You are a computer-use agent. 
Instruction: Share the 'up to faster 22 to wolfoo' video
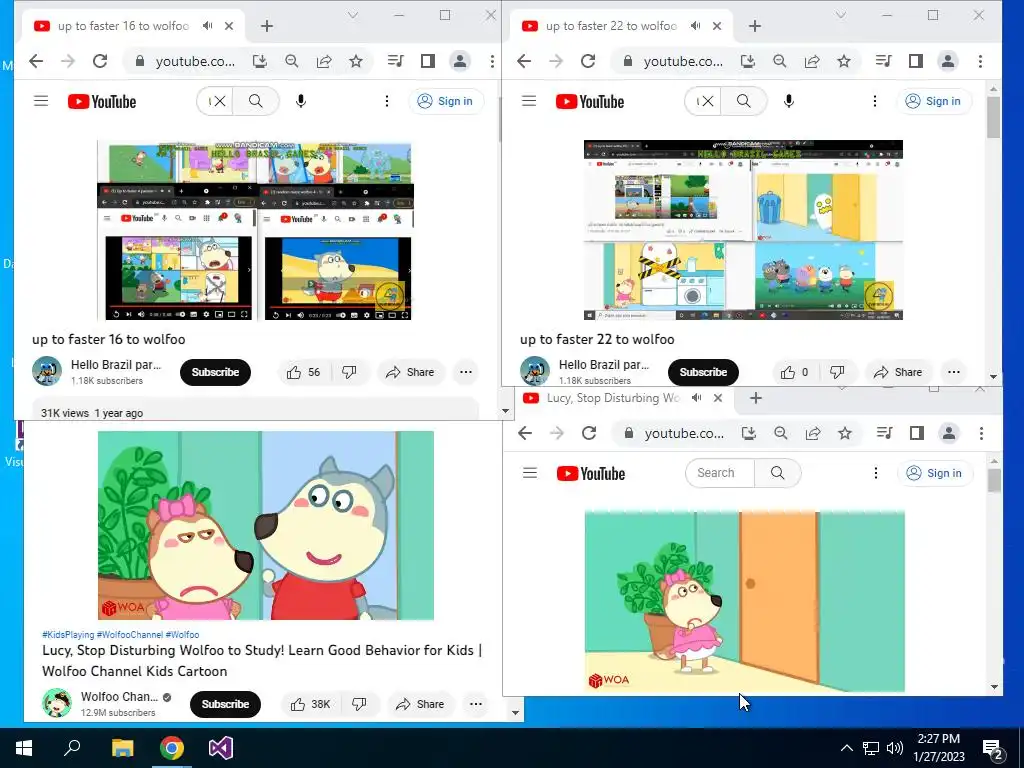tap(899, 372)
